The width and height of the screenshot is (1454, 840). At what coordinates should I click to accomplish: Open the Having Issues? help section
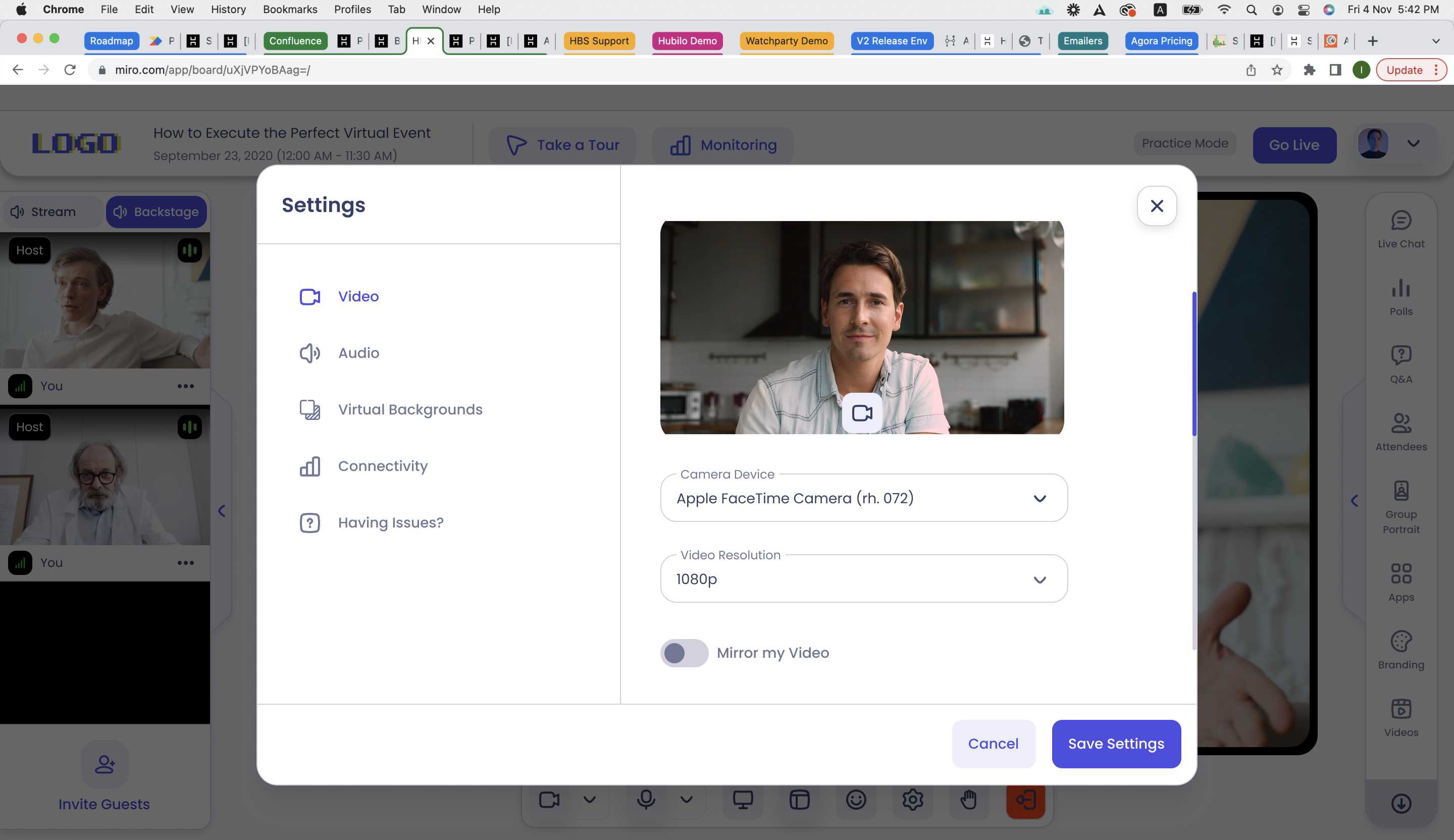coord(372,522)
